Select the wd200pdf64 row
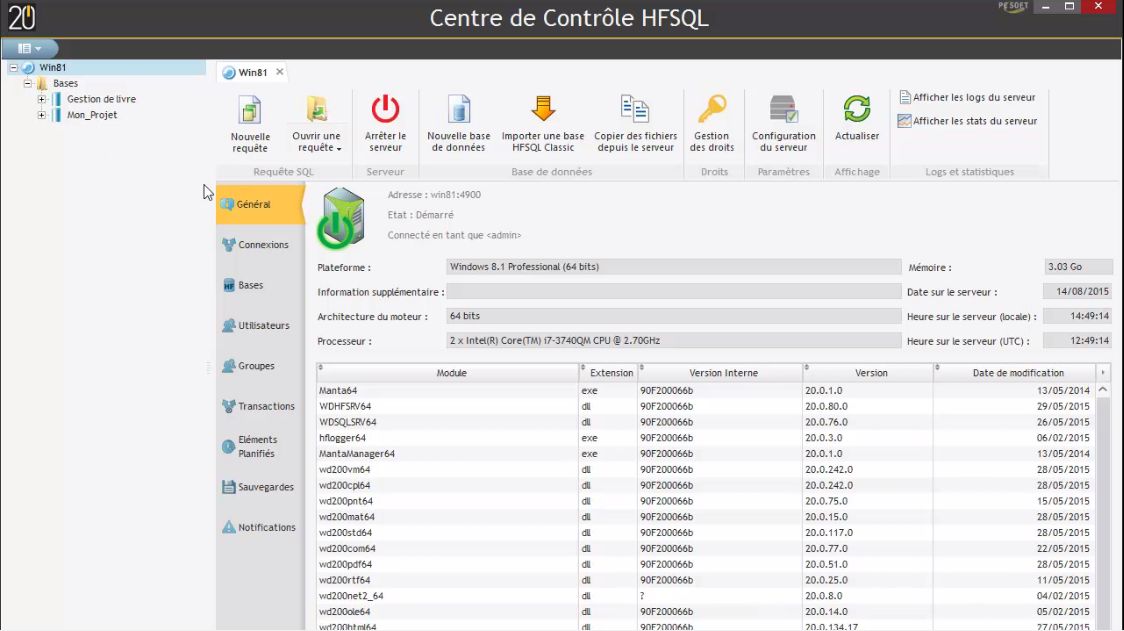 [705, 564]
